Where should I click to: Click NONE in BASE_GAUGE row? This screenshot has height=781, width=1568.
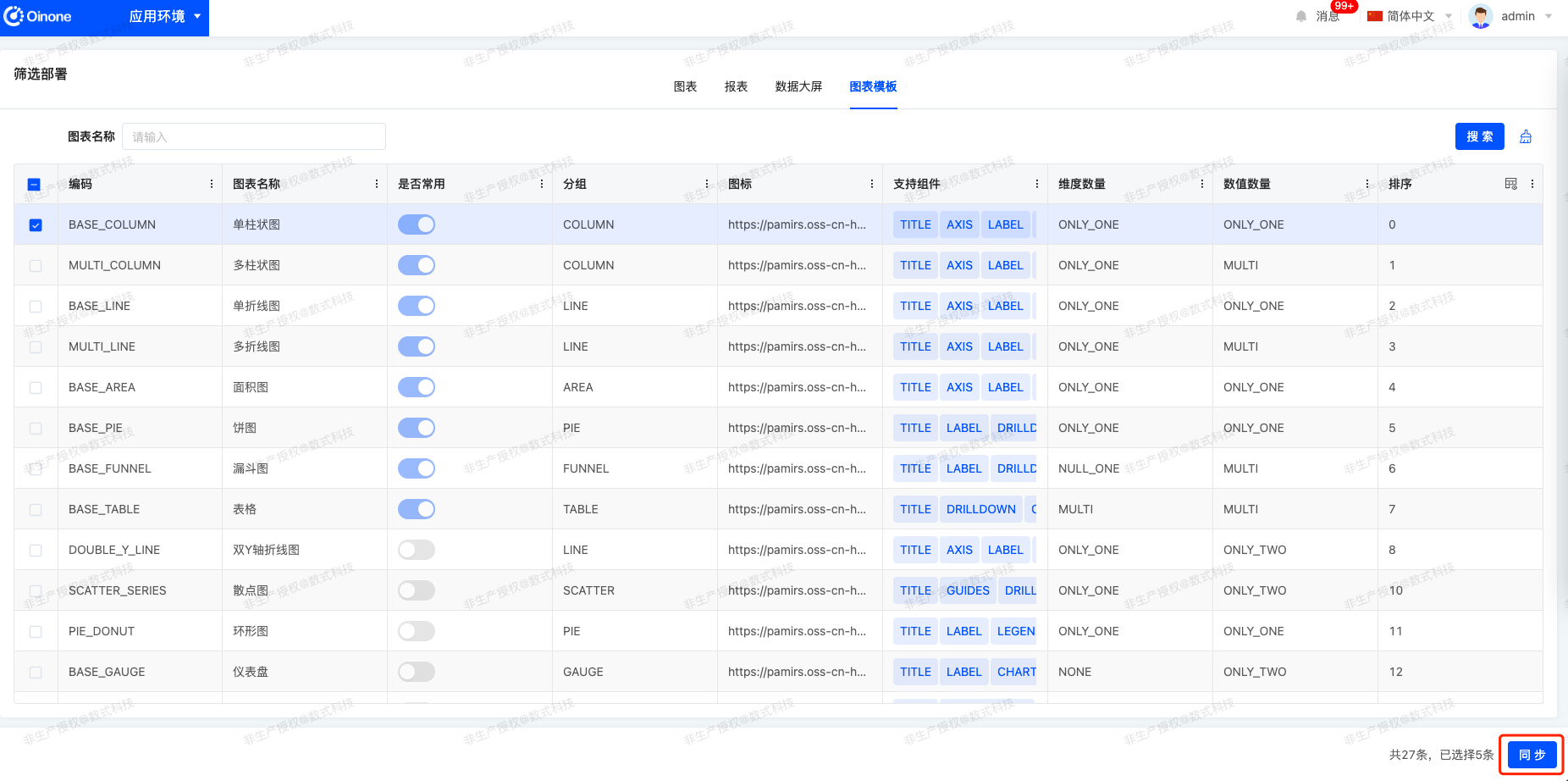[x=1074, y=672]
